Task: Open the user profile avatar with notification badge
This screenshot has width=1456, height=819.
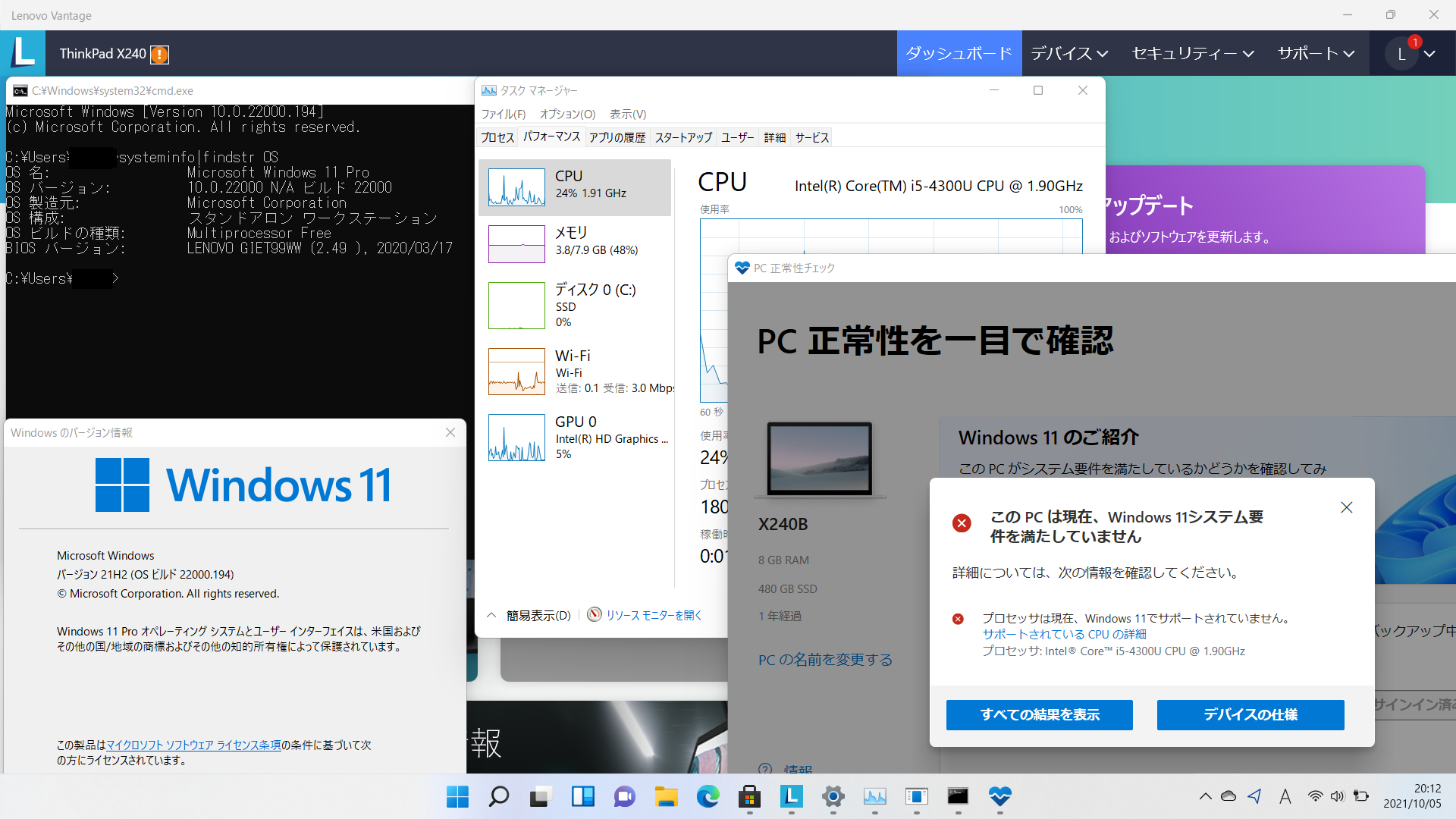Action: point(1401,54)
